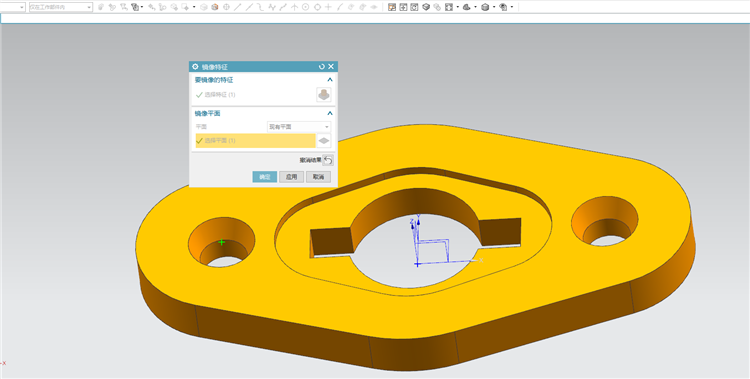This screenshot has width=750, height=379.
Task: Click the feature selection icon in the dialog
Action: pyautogui.click(x=324, y=95)
